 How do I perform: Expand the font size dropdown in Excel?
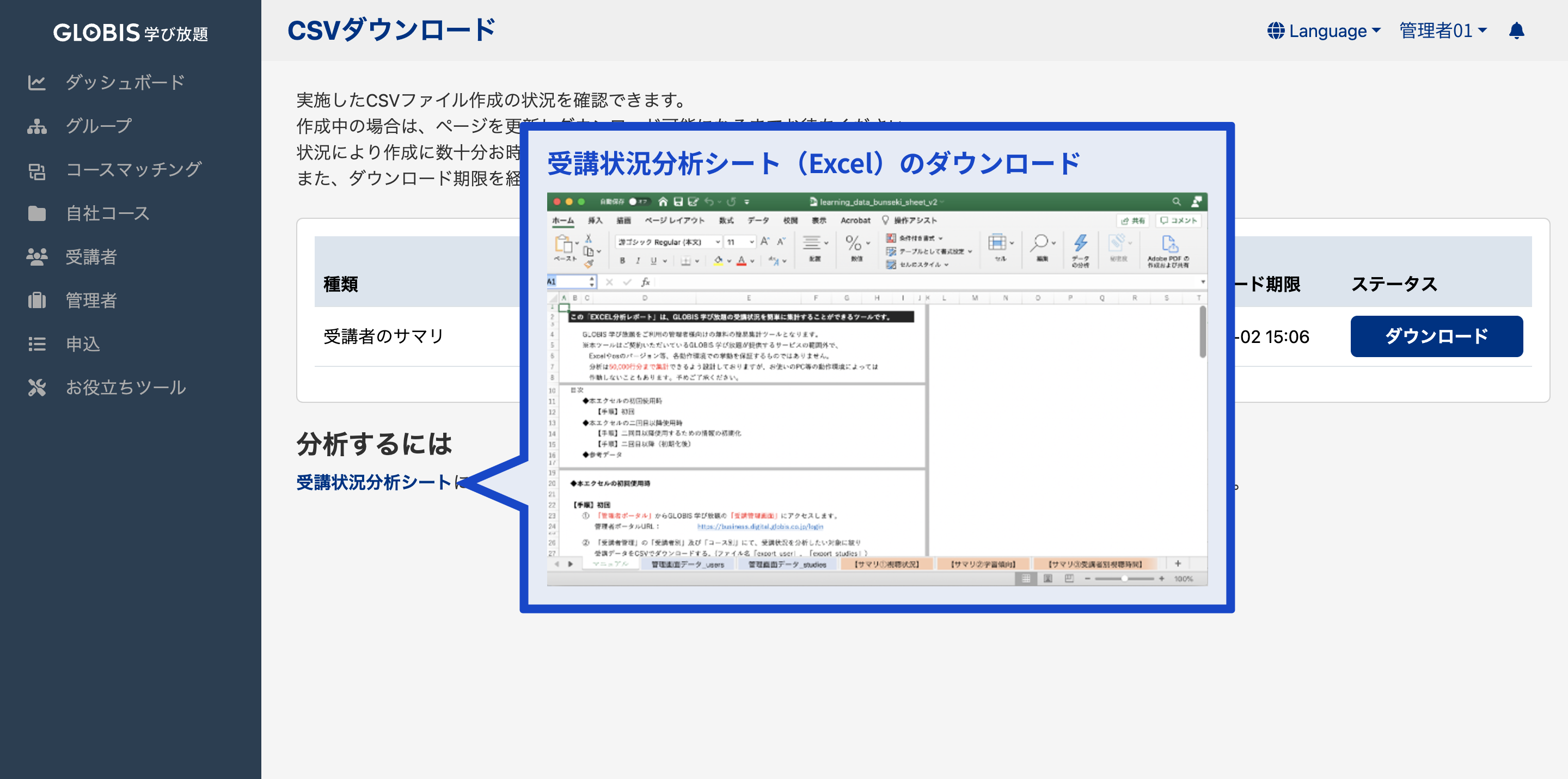tap(752, 242)
